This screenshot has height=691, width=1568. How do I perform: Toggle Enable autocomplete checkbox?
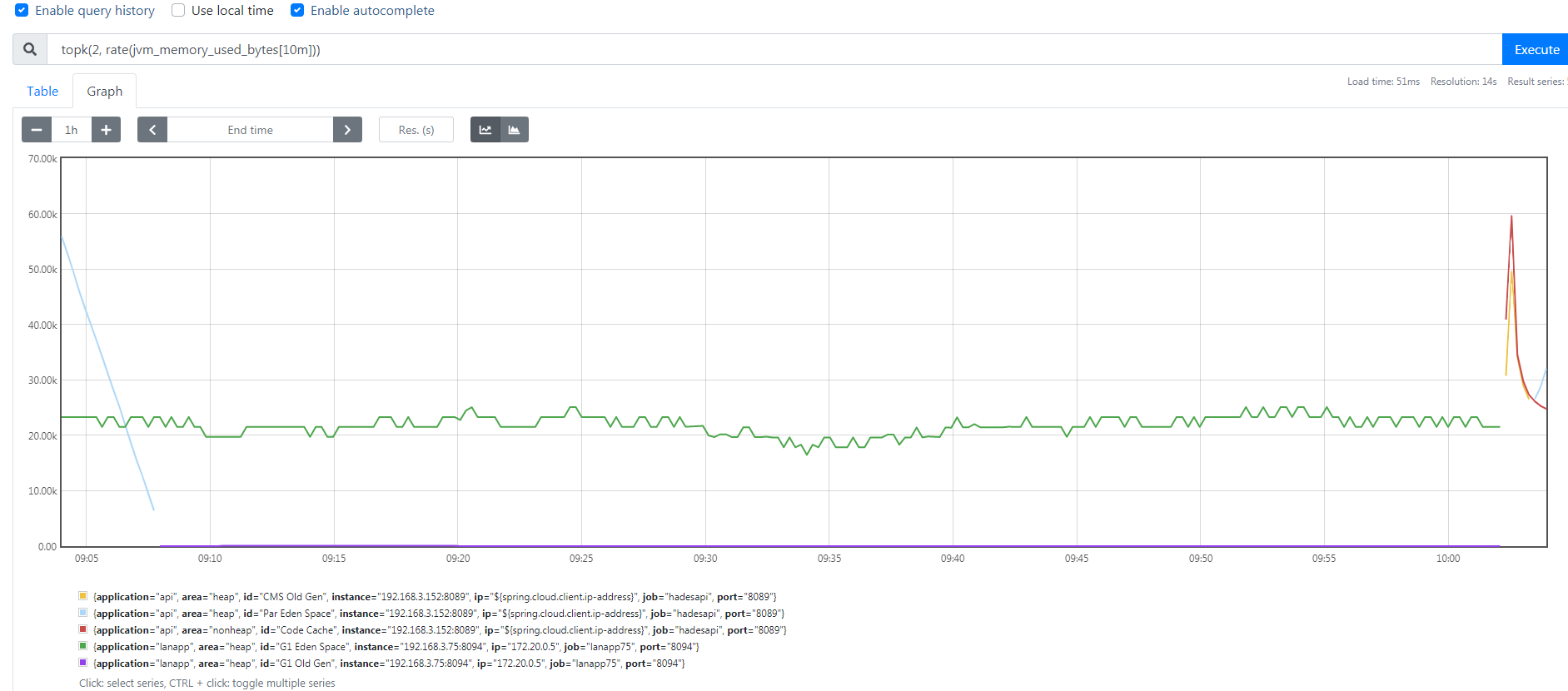pyautogui.click(x=297, y=10)
